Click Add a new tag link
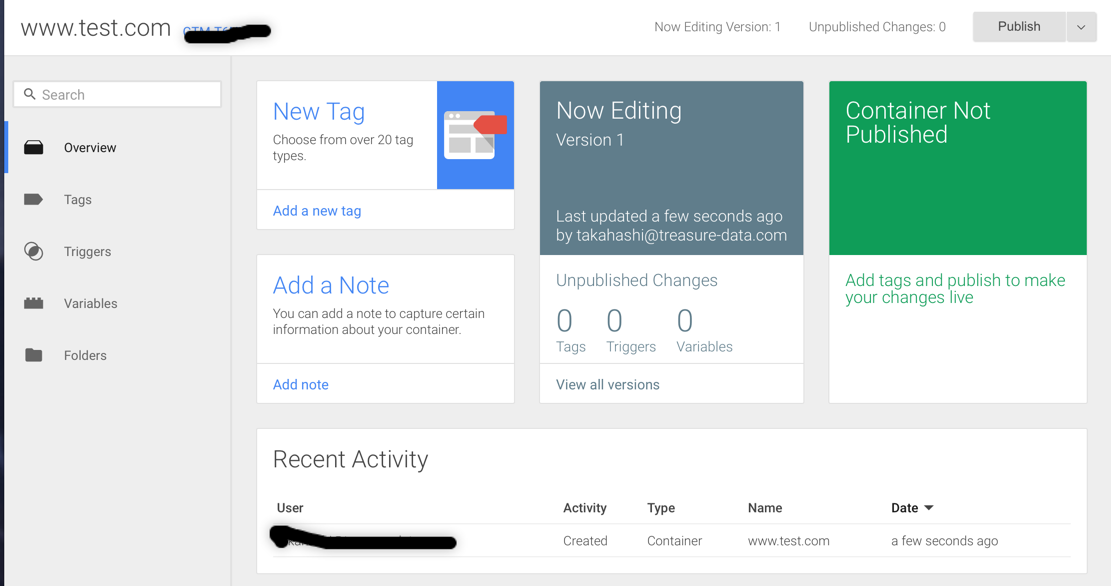Screen dimensions: 1111x586 point(317,210)
